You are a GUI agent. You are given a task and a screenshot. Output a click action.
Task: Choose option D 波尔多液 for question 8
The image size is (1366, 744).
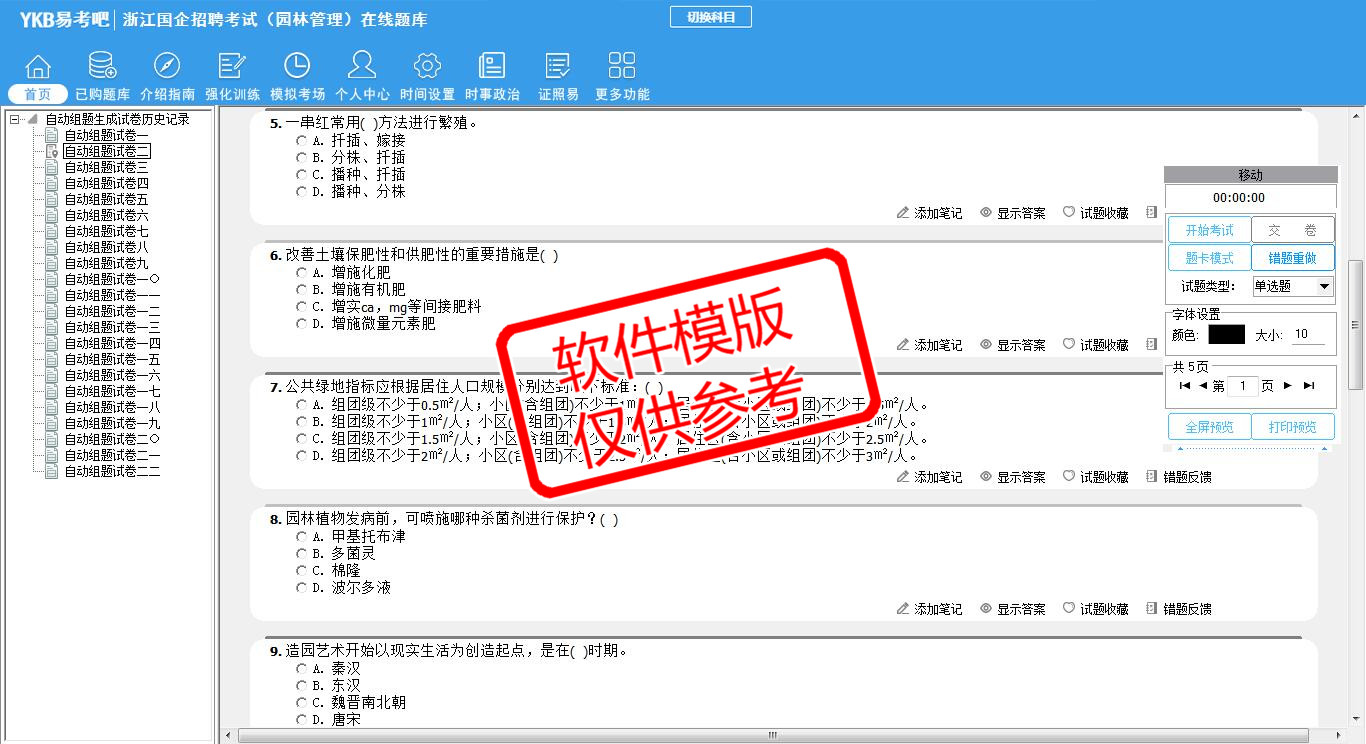[x=301, y=588]
